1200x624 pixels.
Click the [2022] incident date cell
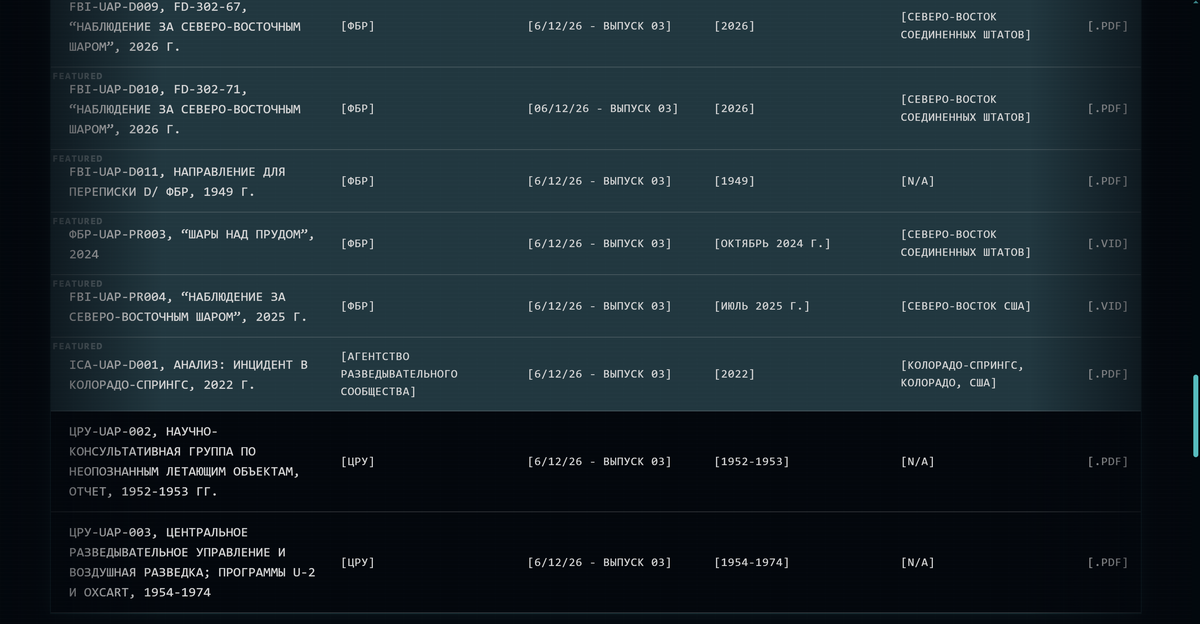[x=735, y=374]
